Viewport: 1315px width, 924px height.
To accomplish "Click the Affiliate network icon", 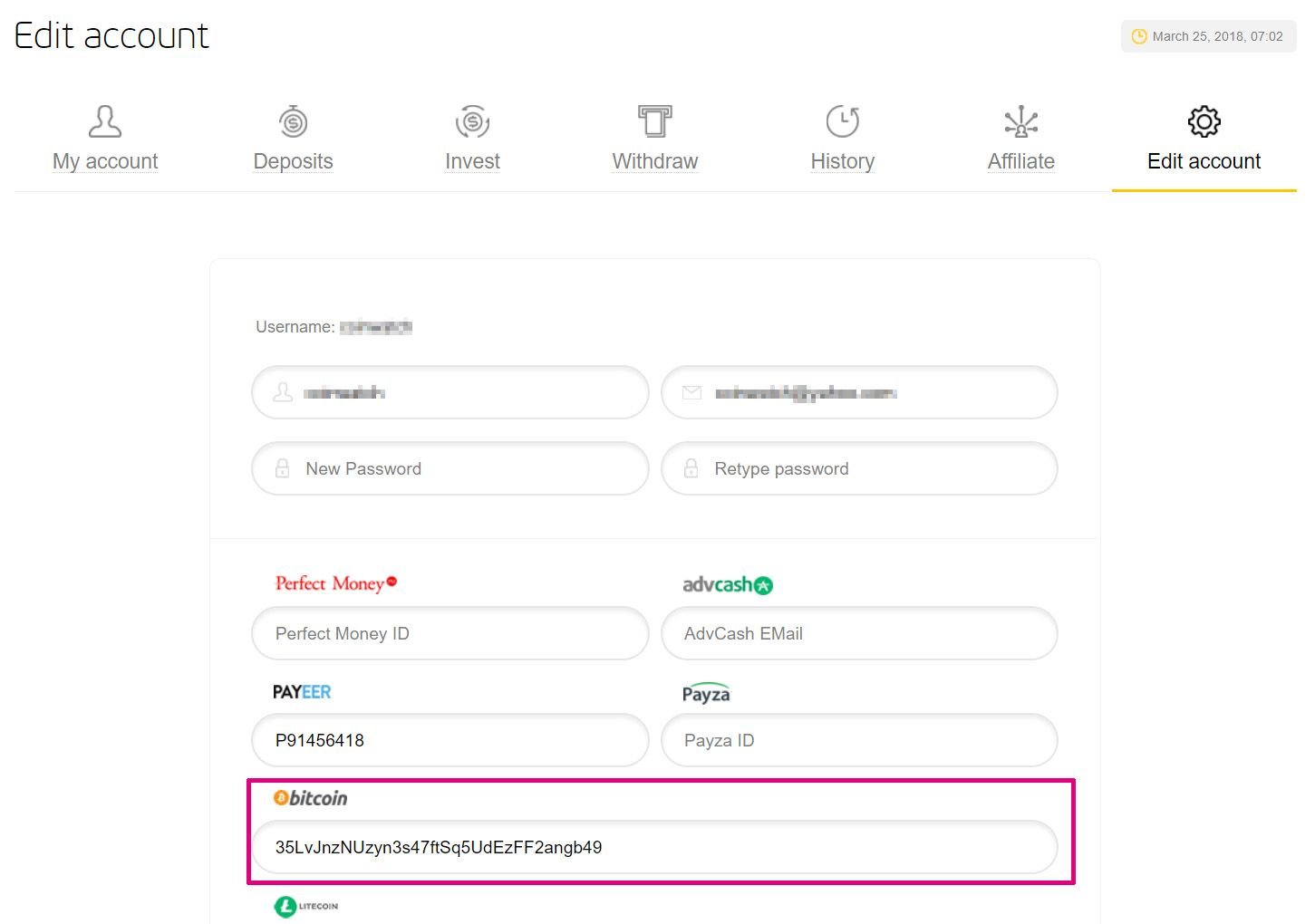I will pos(1020,121).
